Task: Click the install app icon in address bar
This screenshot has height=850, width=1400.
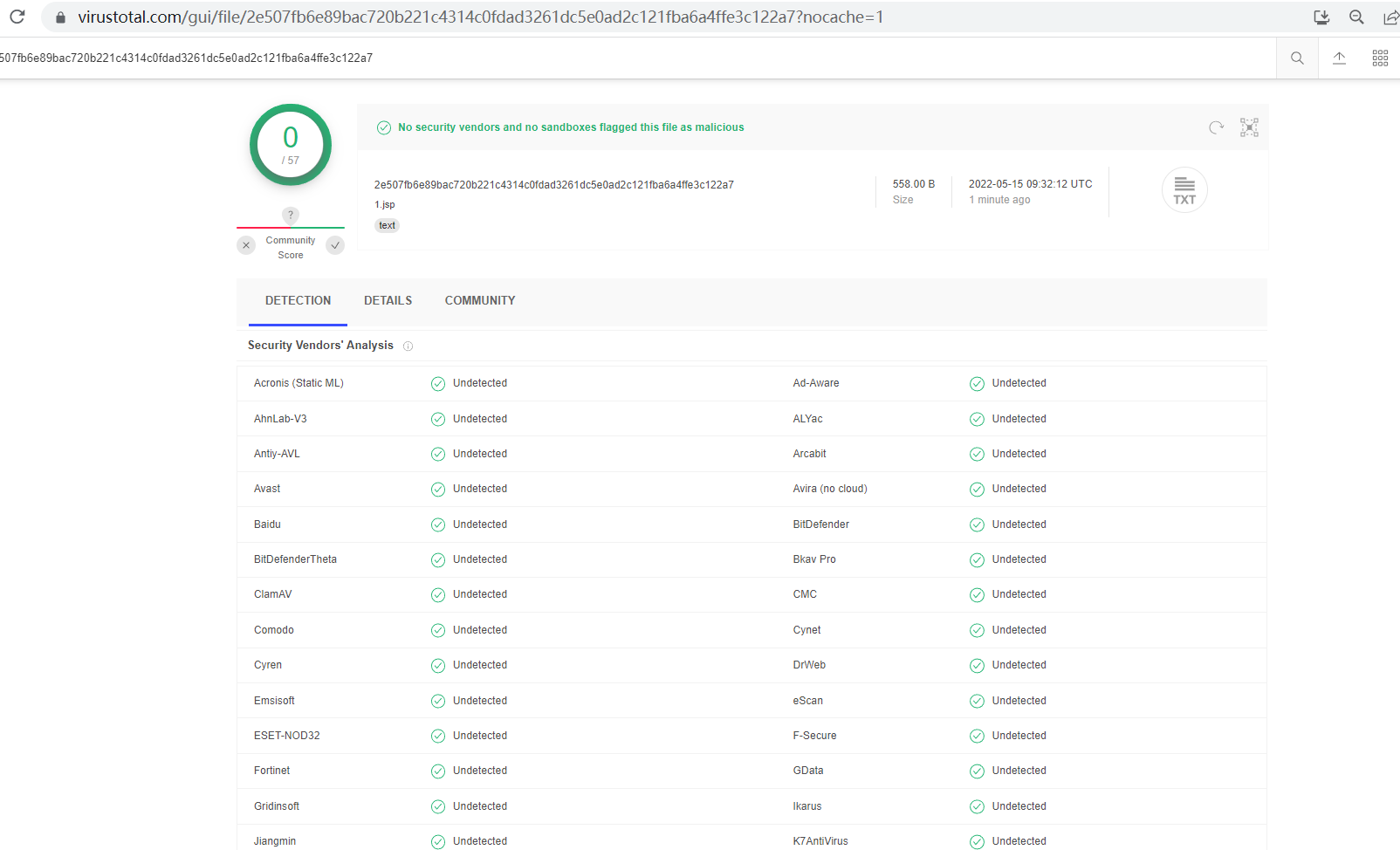Action: [1321, 17]
